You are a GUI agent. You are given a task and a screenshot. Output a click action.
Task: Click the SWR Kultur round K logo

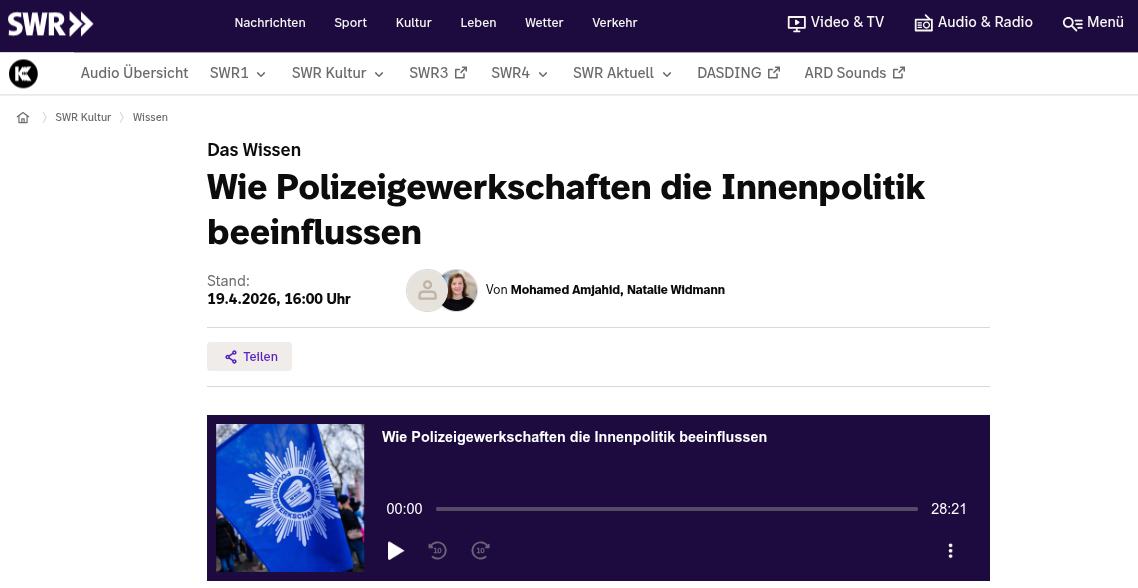click(23, 73)
